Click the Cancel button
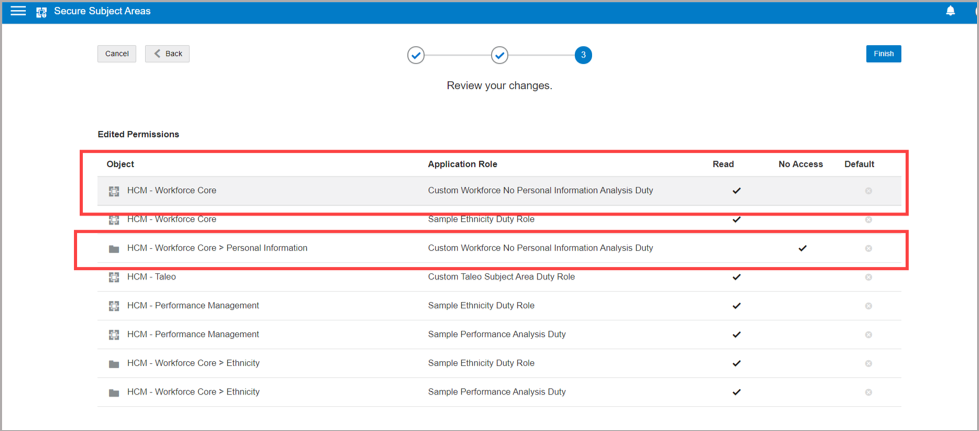 (x=117, y=54)
